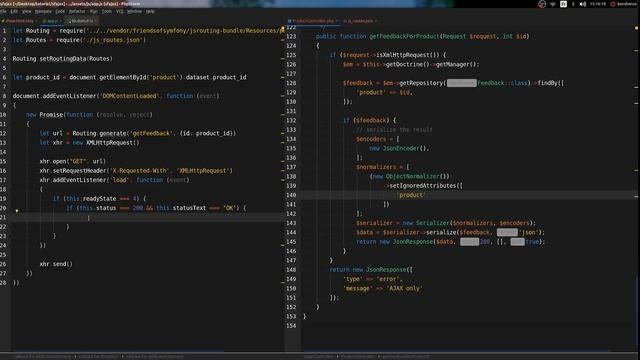Image resolution: width=640 pixels, height=360 pixels.
Task: Switch to the app.js editor tab
Action: point(51,21)
